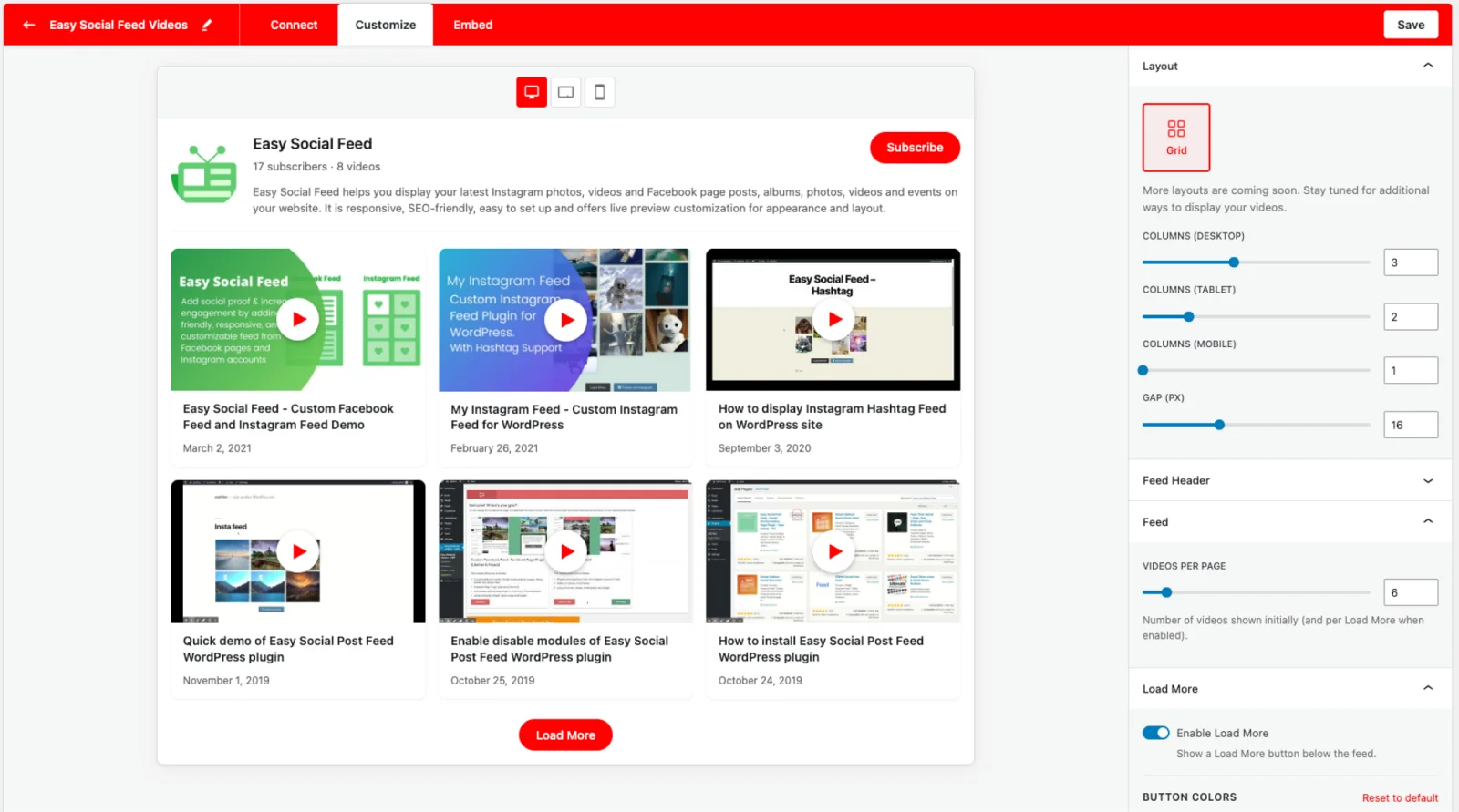Click the Videos Per Page number field
This screenshot has width=1459, height=812.
1411,592
